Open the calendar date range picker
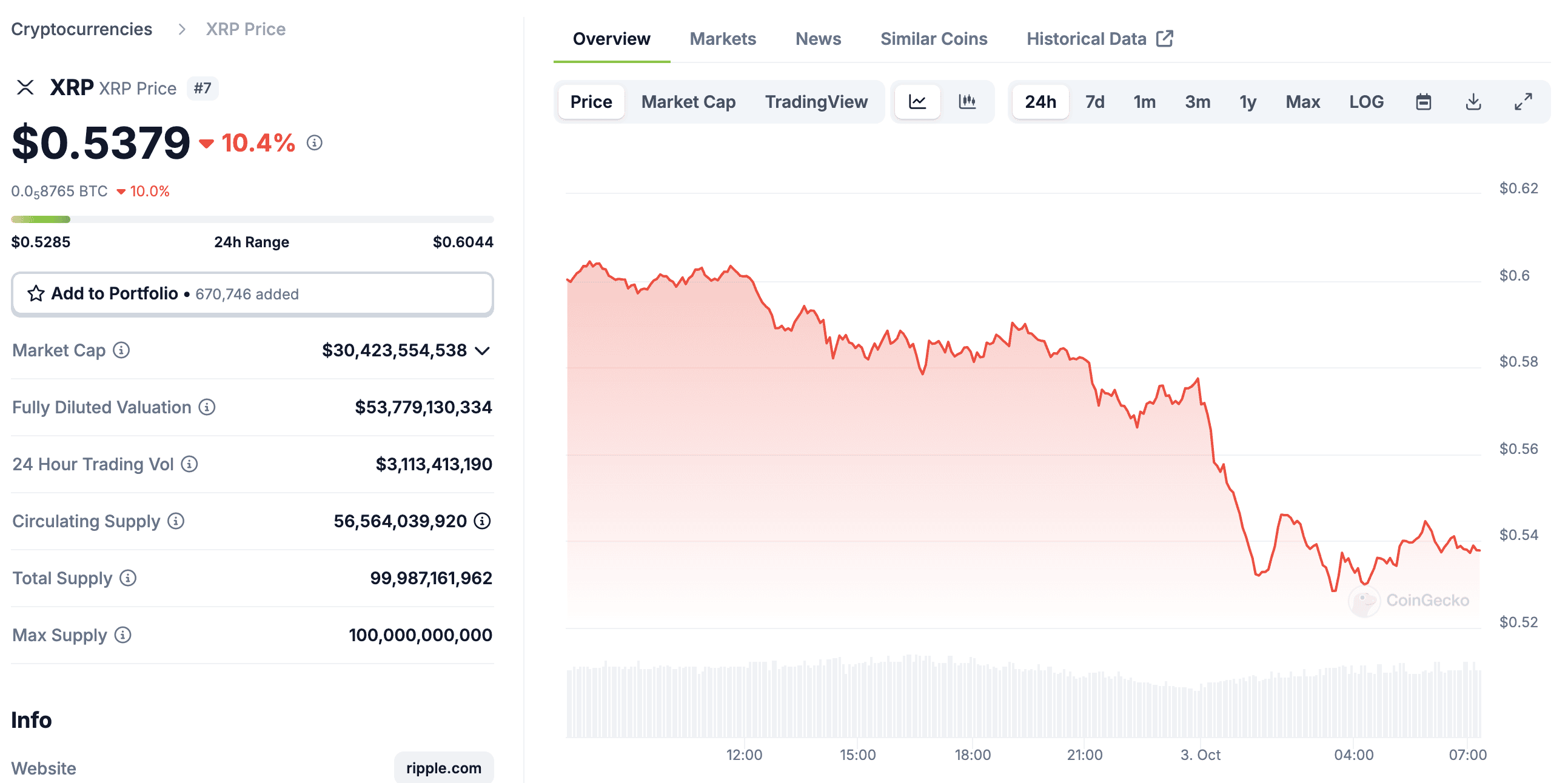Viewport: 1568px width, 783px height. pos(1423,102)
